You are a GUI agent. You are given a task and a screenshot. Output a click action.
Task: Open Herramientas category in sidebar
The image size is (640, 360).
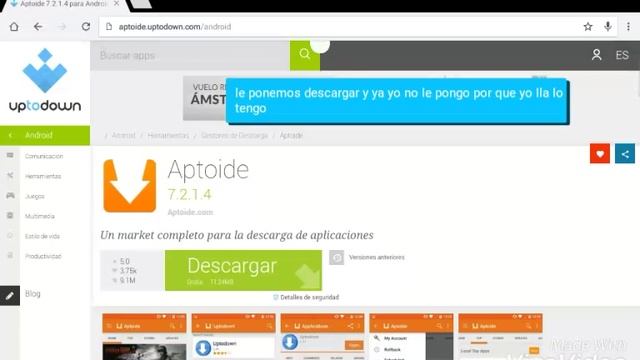click(43, 176)
